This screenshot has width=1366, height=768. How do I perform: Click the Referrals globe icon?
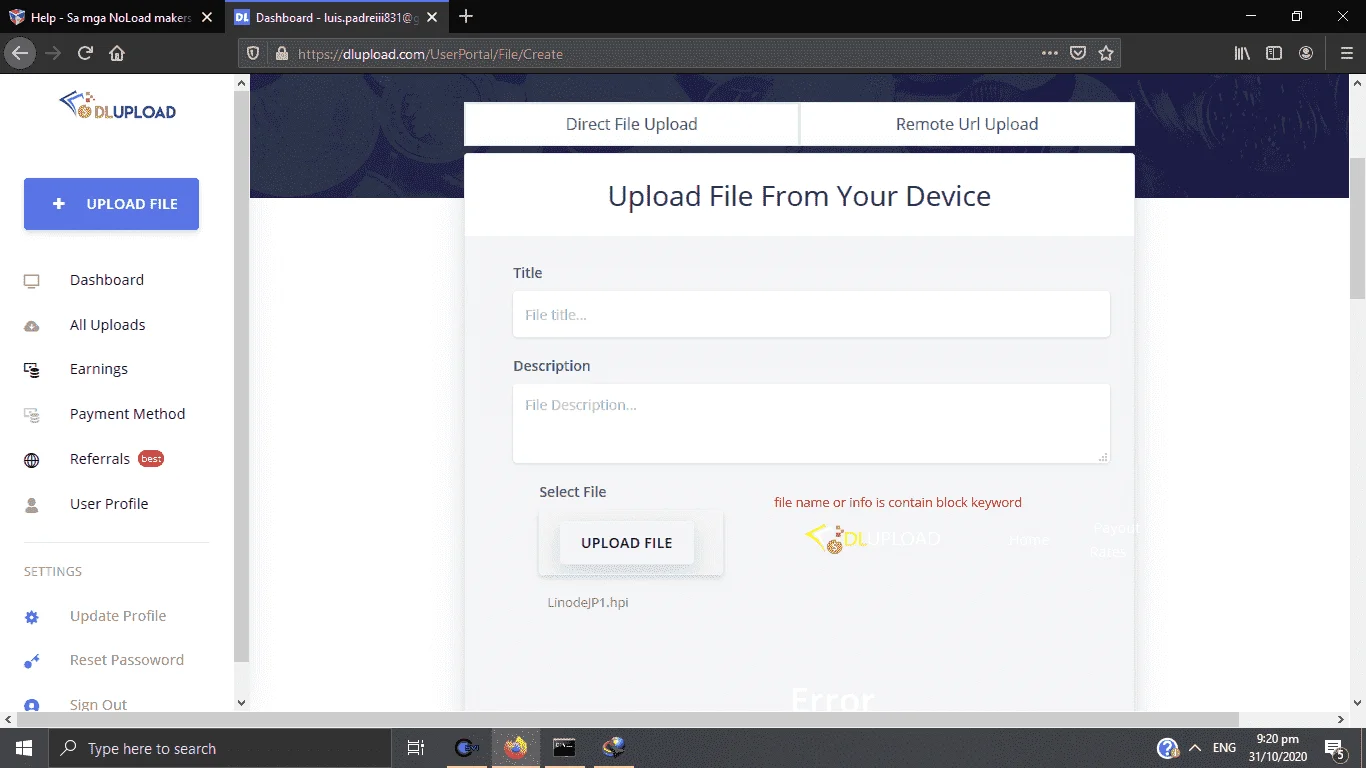(32, 460)
